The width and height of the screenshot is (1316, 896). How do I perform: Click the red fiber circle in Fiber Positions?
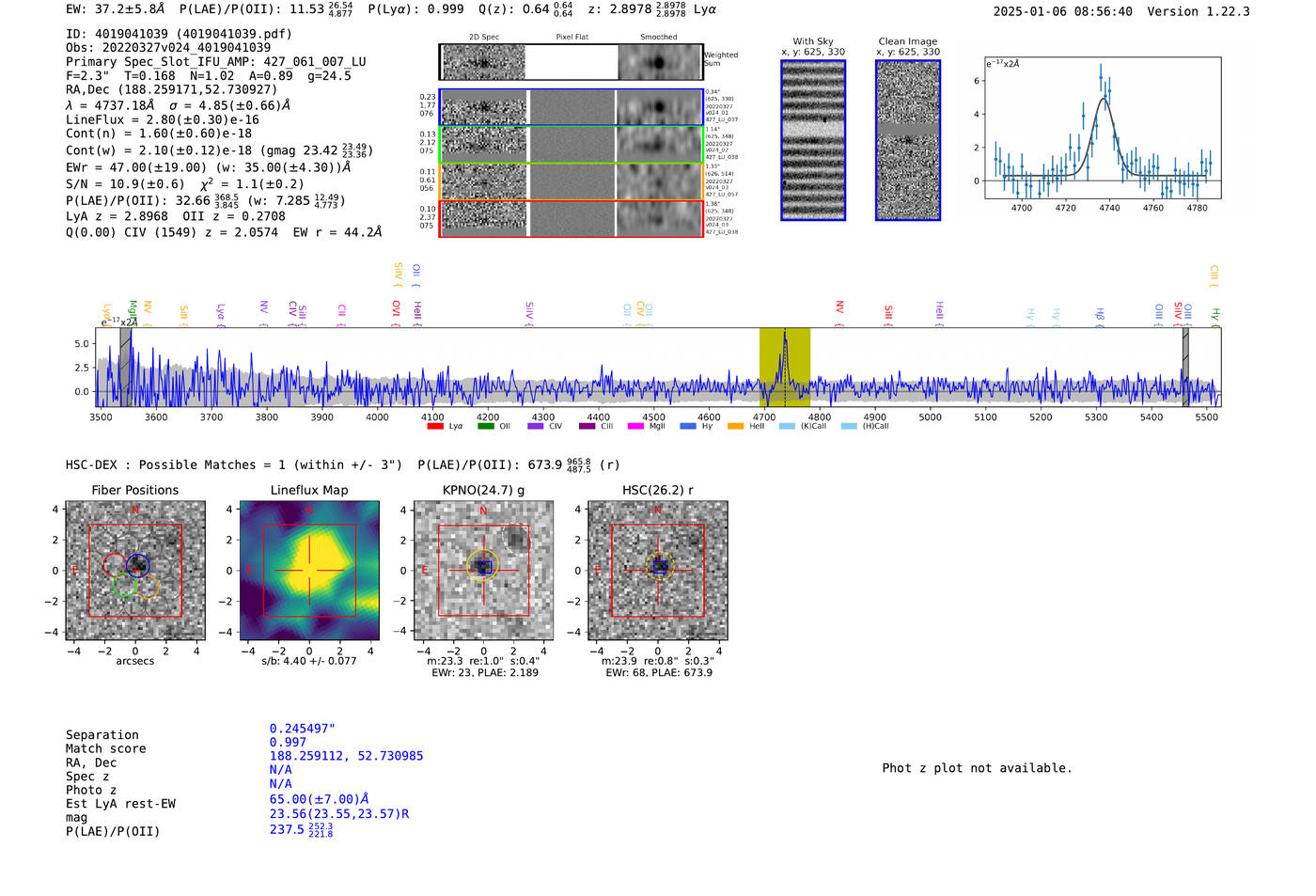(115, 565)
